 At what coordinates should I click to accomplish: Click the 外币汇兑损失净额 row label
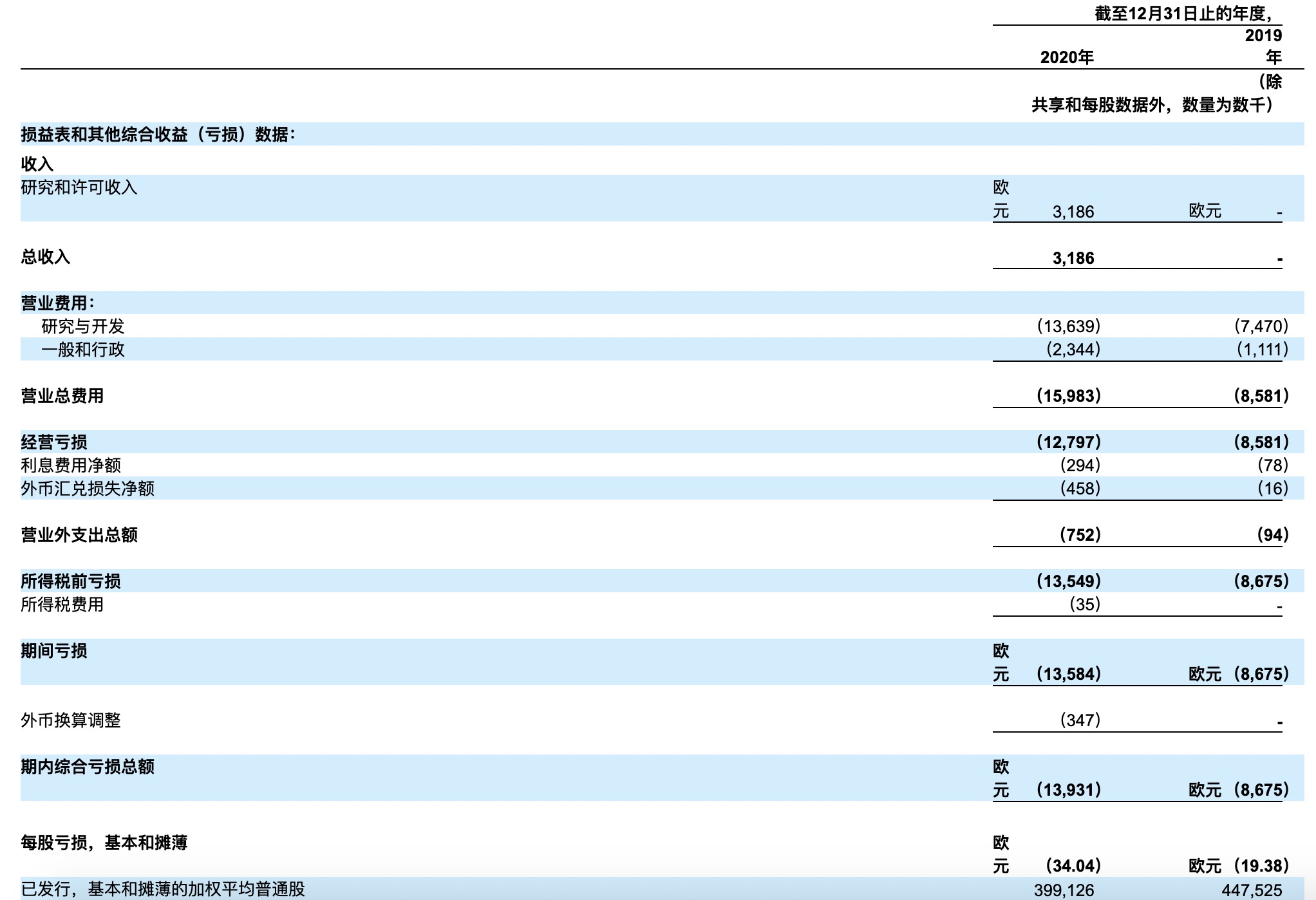coord(88,488)
